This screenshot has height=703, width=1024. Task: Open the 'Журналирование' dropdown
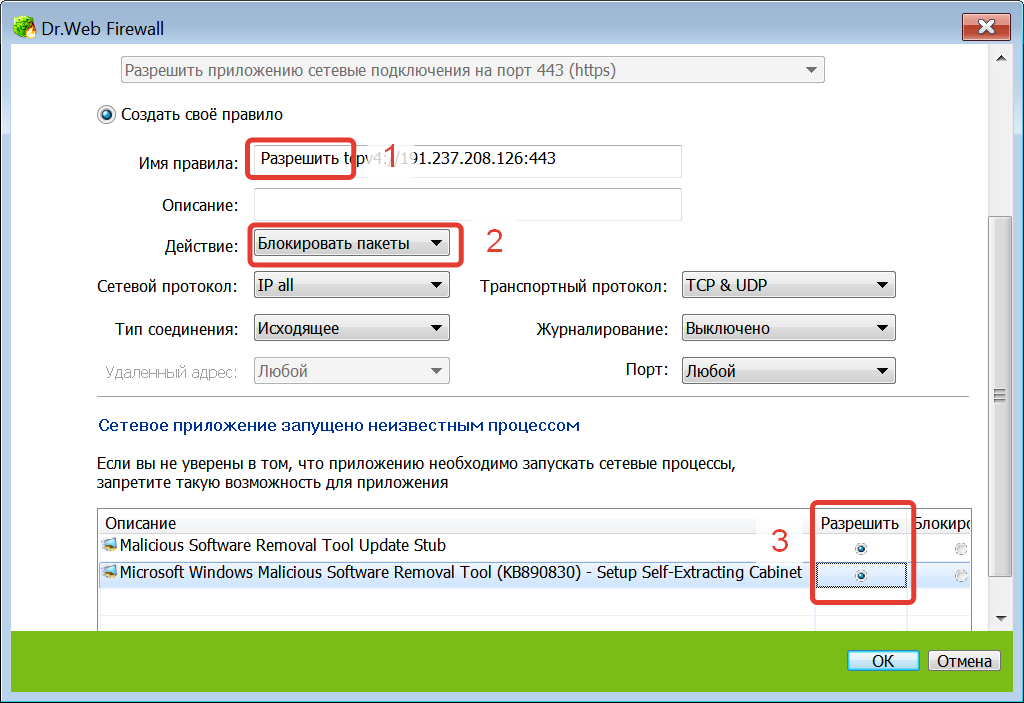pos(788,328)
